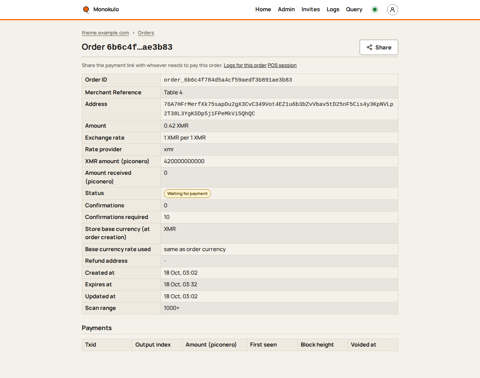The height and width of the screenshot is (378, 480).
Task: Open the Invites menu item
Action: click(x=311, y=9)
